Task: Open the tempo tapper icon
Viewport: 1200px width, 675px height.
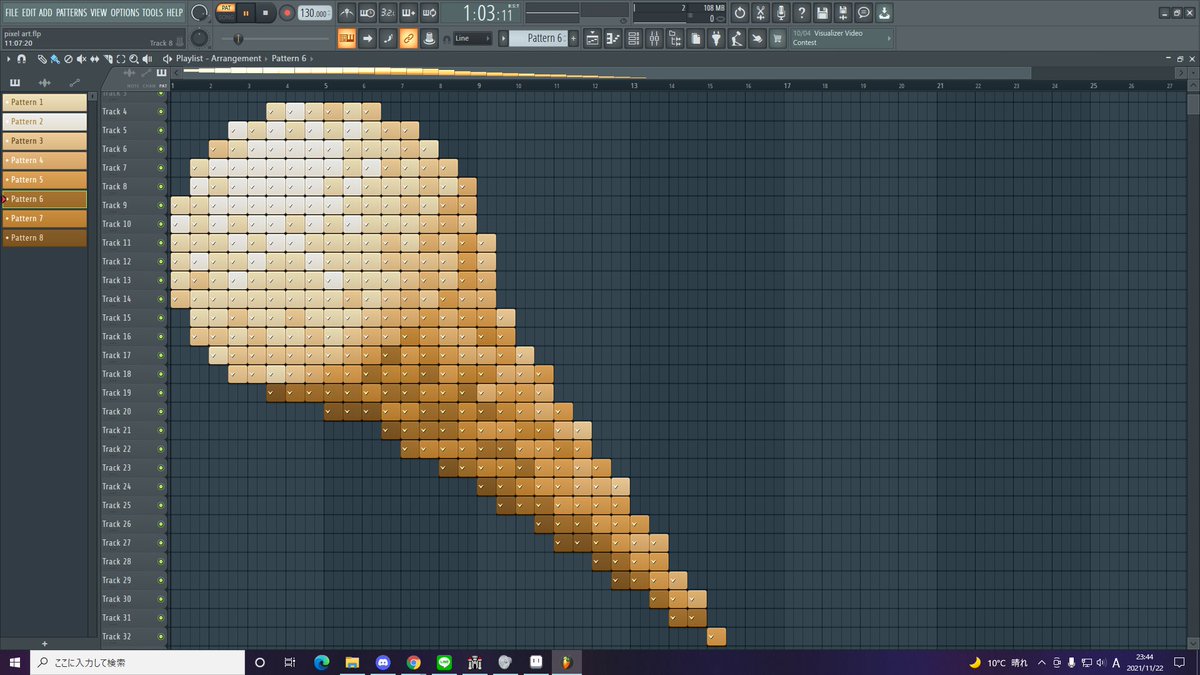Action: tap(736, 39)
